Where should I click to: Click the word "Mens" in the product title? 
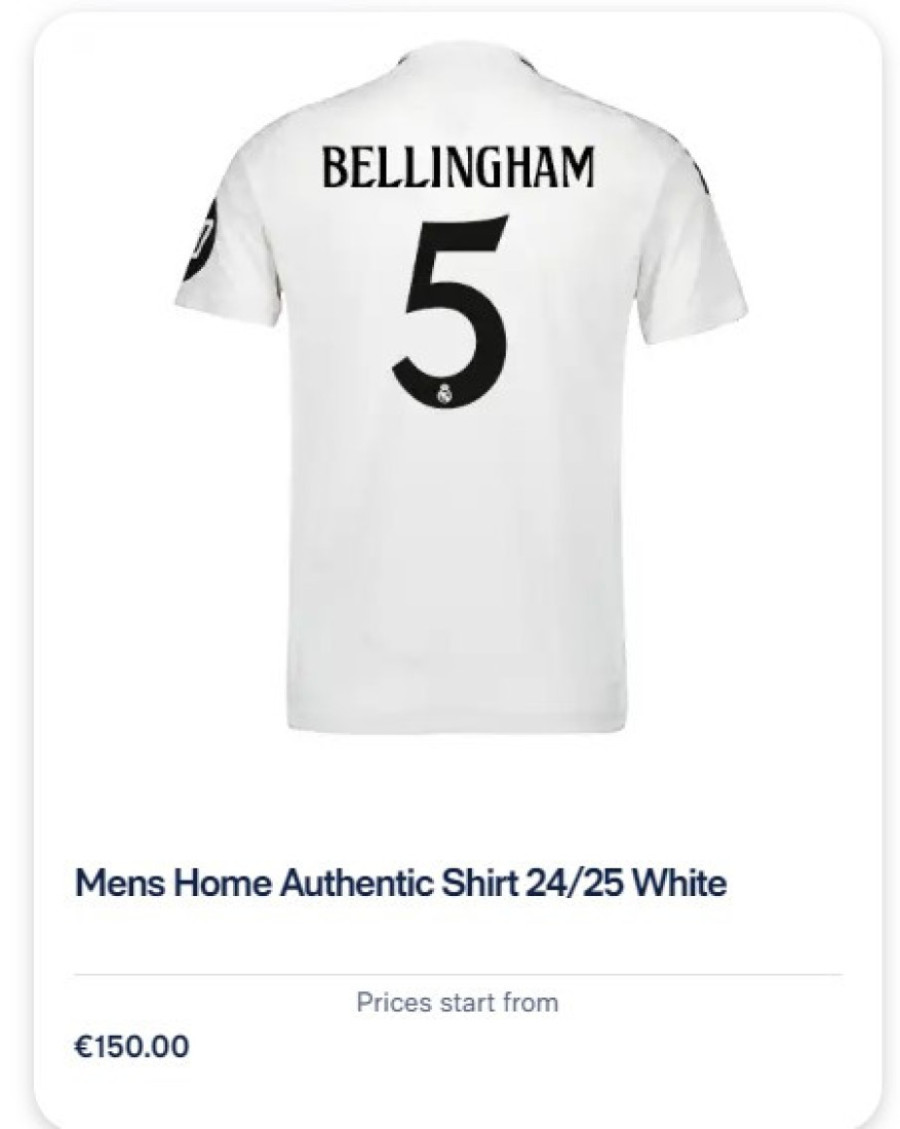pos(120,883)
